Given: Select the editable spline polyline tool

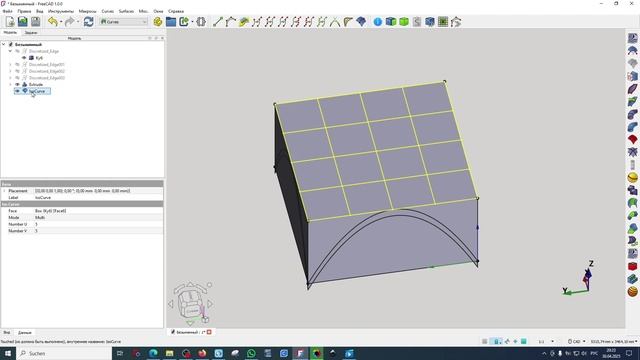Looking at the screenshot, I should pos(231,22).
